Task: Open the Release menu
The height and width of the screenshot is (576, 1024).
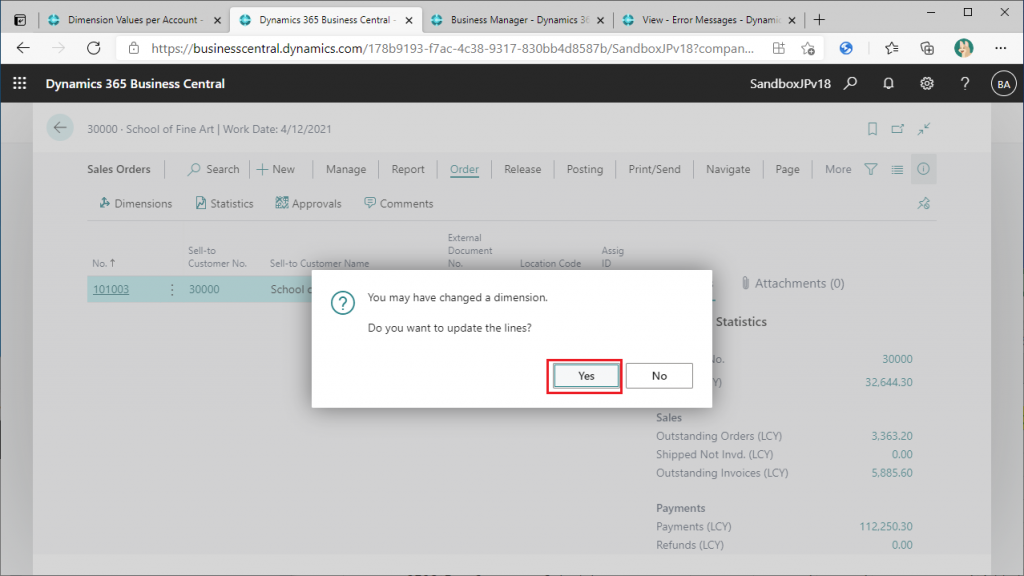Action: coord(522,169)
